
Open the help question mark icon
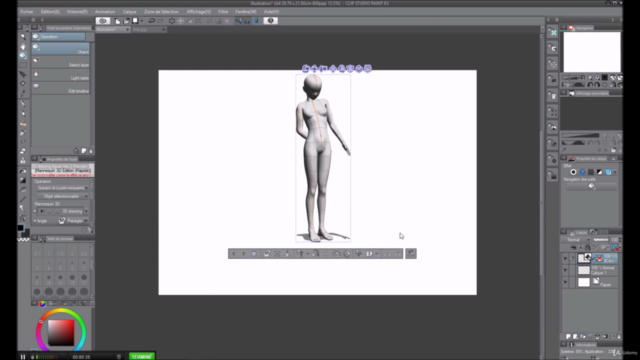pos(271,21)
